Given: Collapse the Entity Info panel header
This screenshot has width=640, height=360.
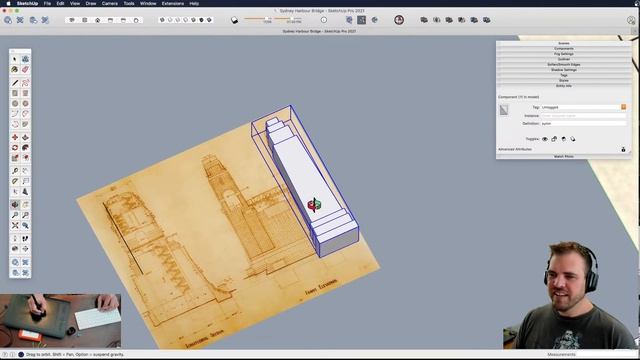Looking at the screenshot, I should pyautogui.click(x=564, y=86).
